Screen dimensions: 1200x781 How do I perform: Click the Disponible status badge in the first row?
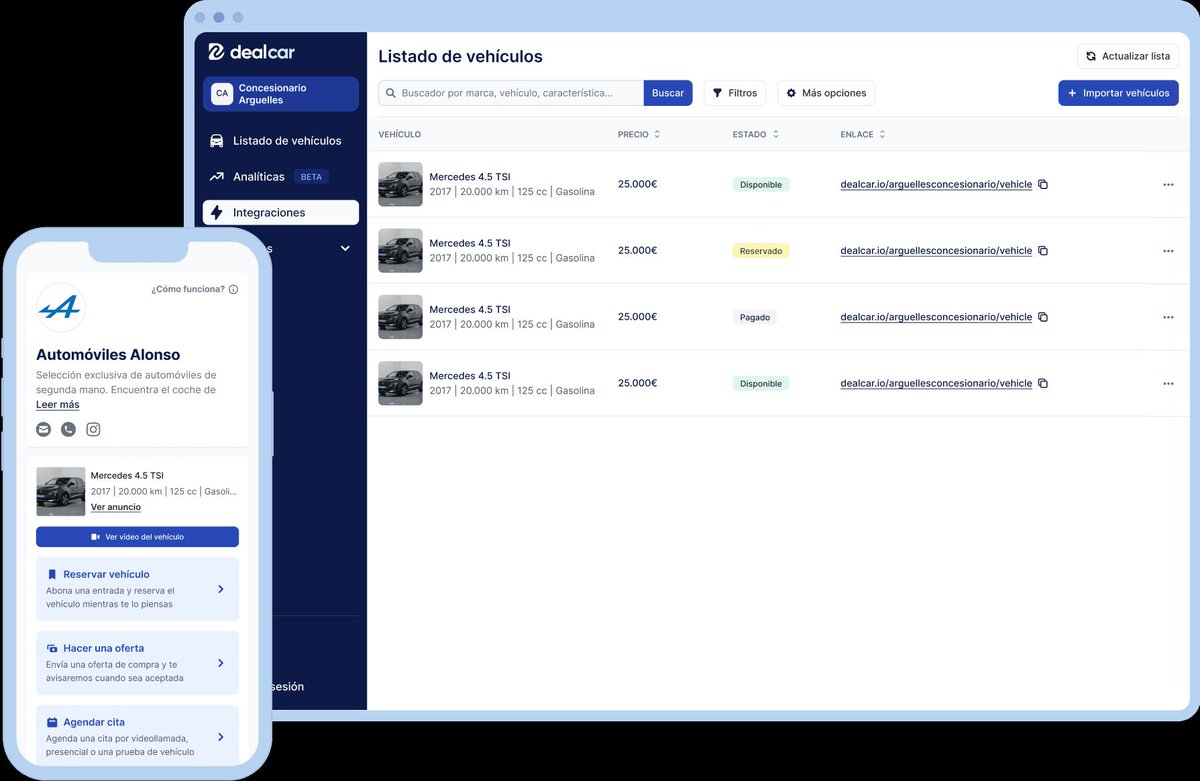761,184
